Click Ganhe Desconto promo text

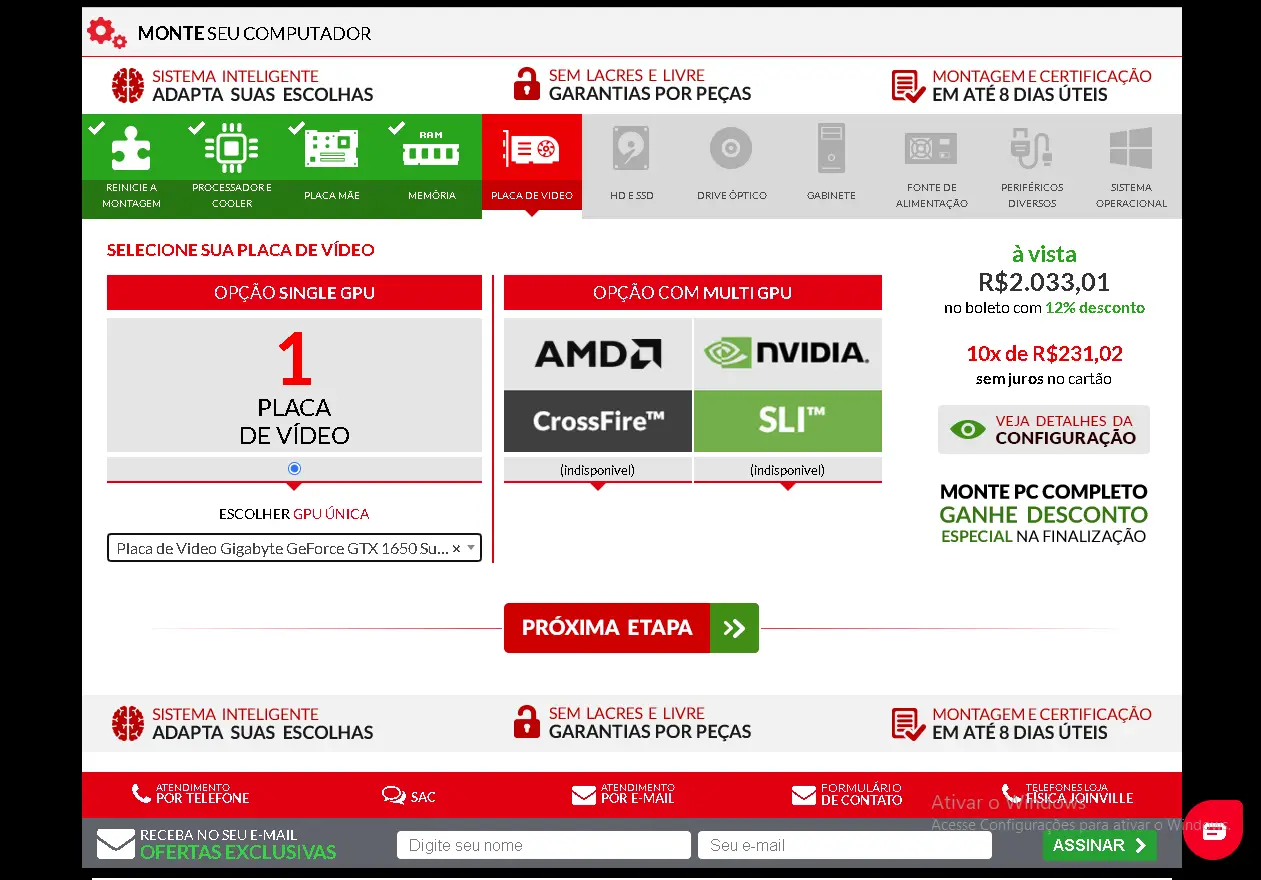tap(1044, 515)
